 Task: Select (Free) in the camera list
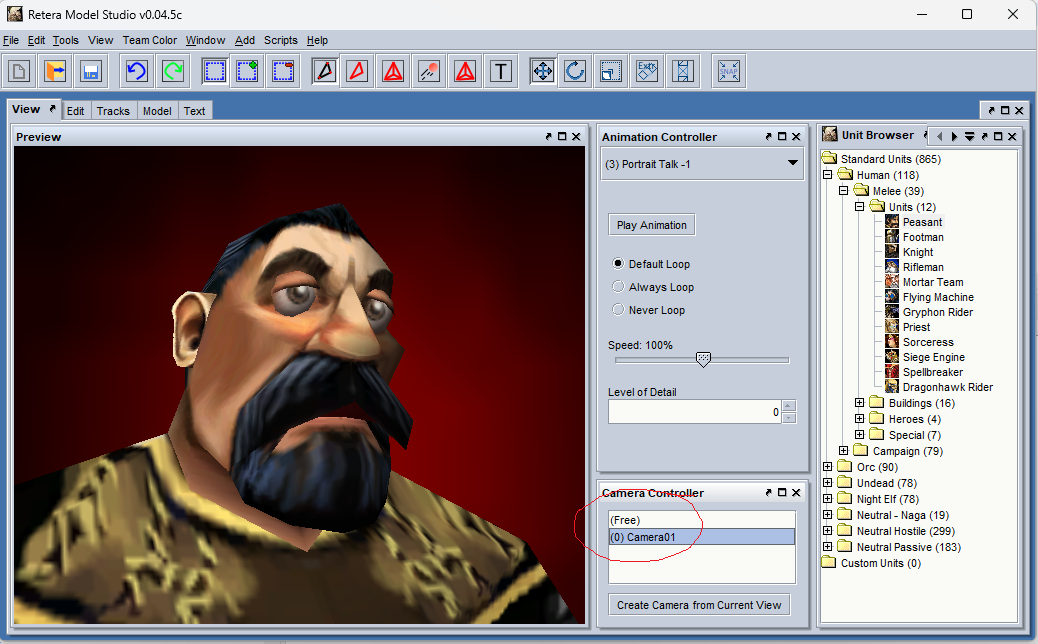[702, 520]
